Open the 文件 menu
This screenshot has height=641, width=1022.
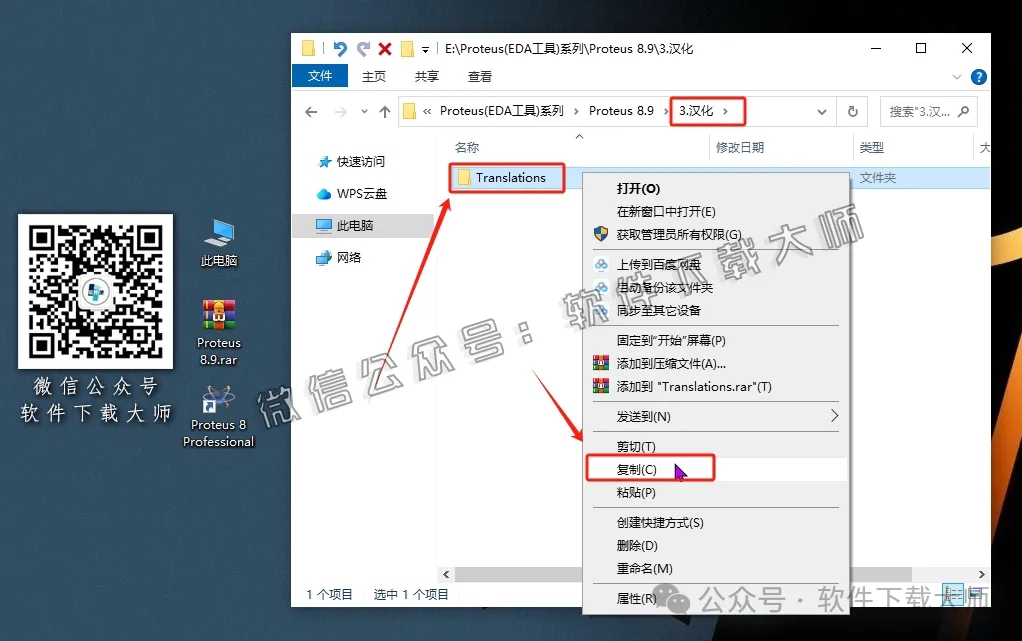pos(319,75)
